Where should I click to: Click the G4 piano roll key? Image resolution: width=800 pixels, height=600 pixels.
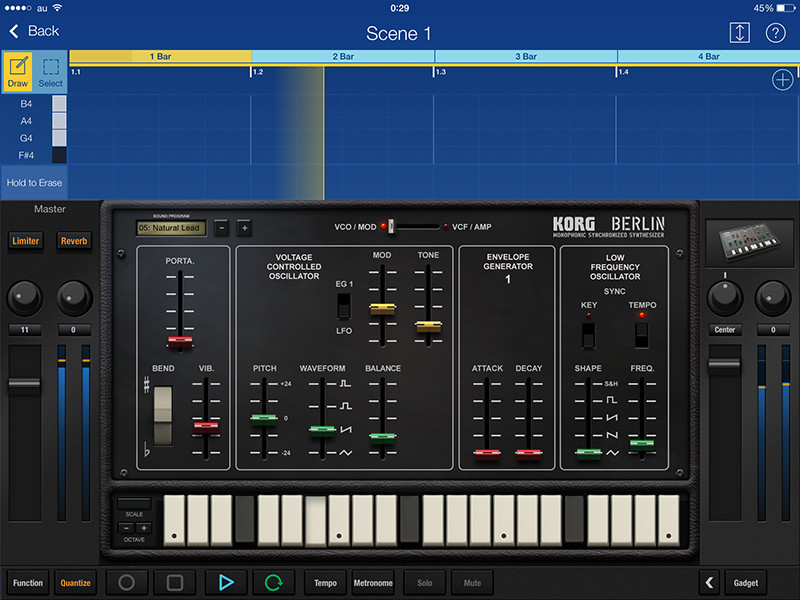pyautogui.click(x=59, y=138)
